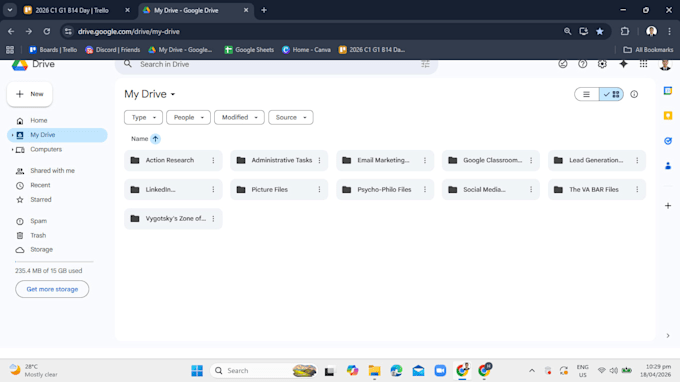
Task: Open the Type filter dropdown
Action: pyautogui.click(x=143, y=118)
